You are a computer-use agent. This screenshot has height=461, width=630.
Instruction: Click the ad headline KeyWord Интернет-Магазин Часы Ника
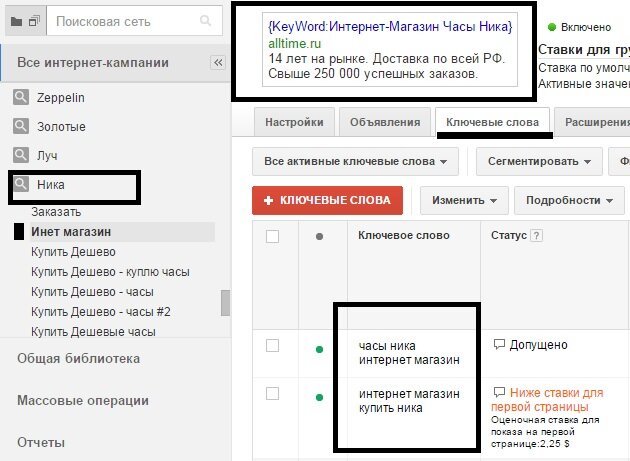coord(390,27)
